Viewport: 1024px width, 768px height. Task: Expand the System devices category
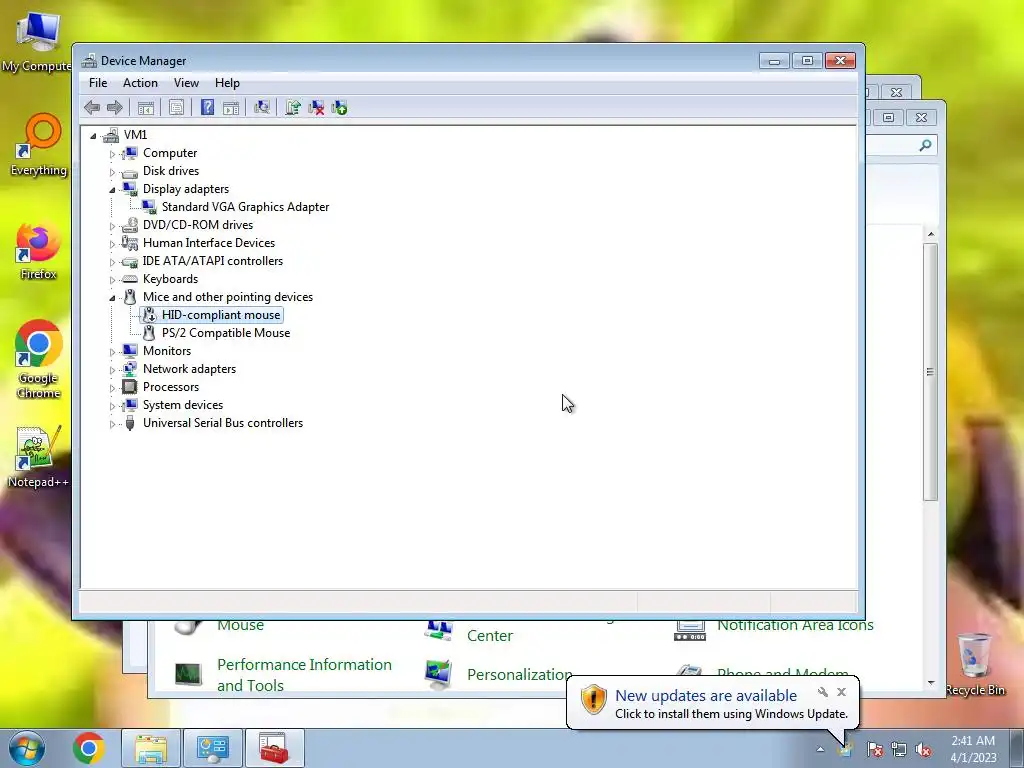click(x=112, y=406)
